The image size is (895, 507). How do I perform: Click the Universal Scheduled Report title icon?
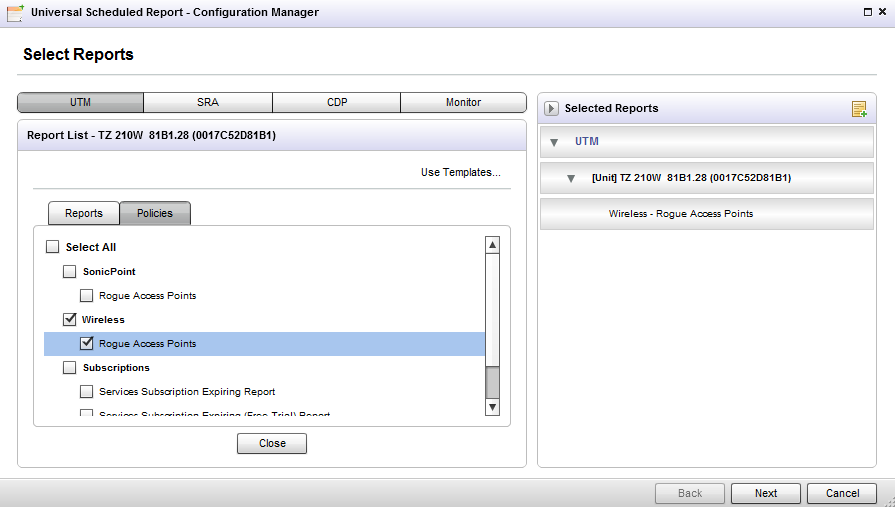(15, 13)
